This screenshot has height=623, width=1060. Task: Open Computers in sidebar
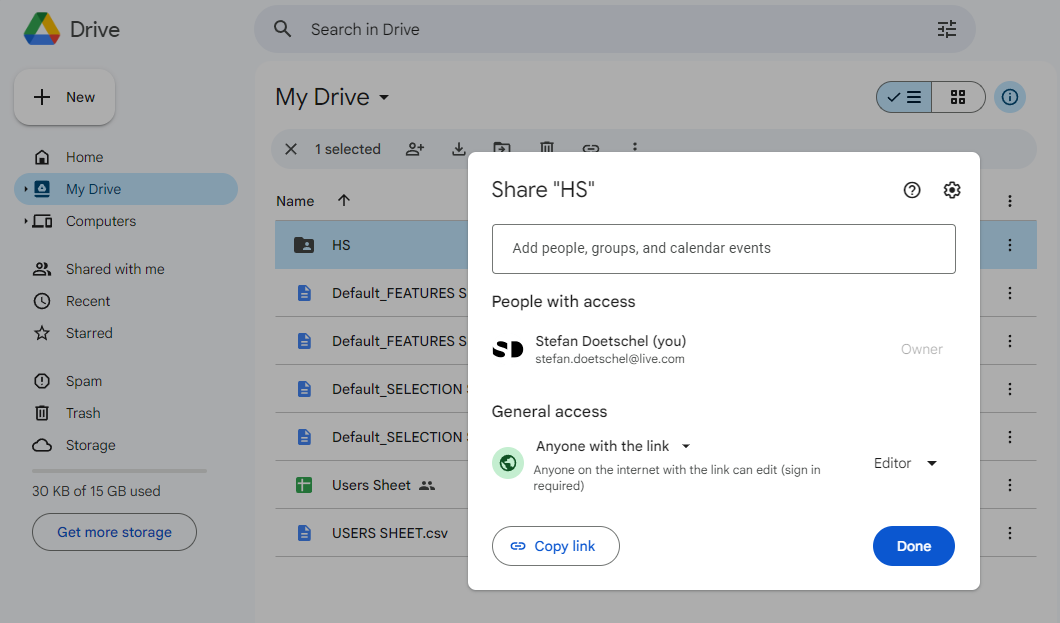101,221
